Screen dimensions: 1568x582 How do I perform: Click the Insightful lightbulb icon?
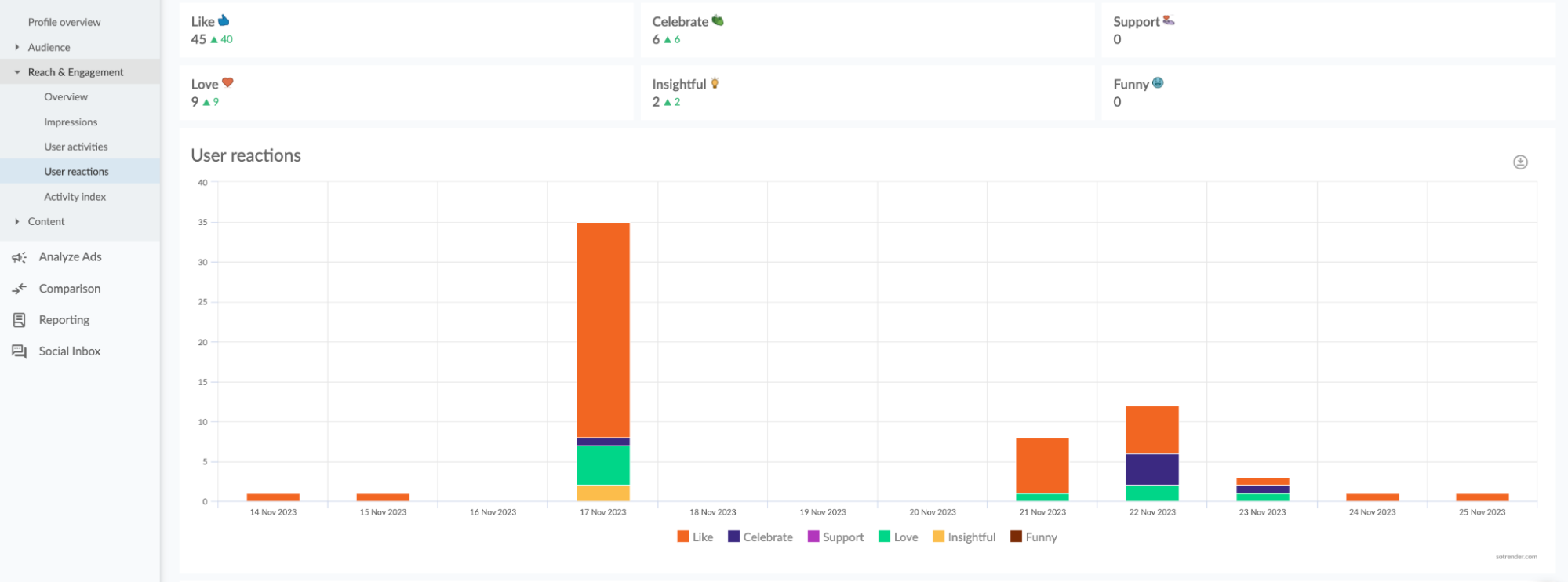point(715,83)
